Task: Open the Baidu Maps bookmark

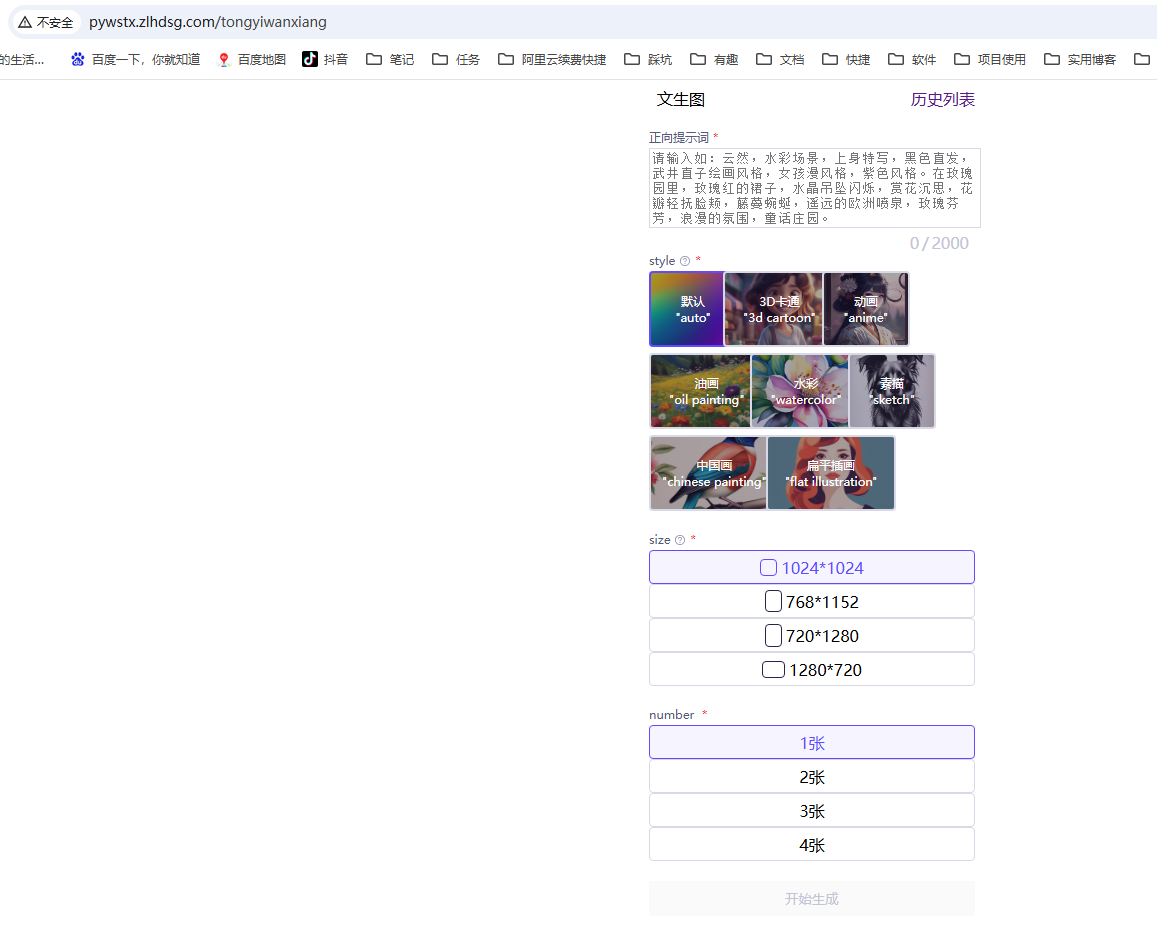Action: 252,59
